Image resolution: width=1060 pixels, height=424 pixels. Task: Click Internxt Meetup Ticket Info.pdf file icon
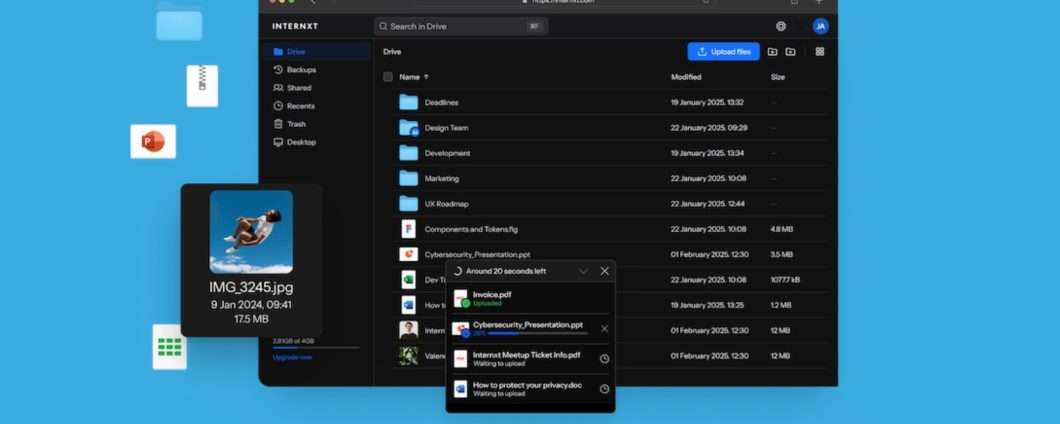point(460,358)
